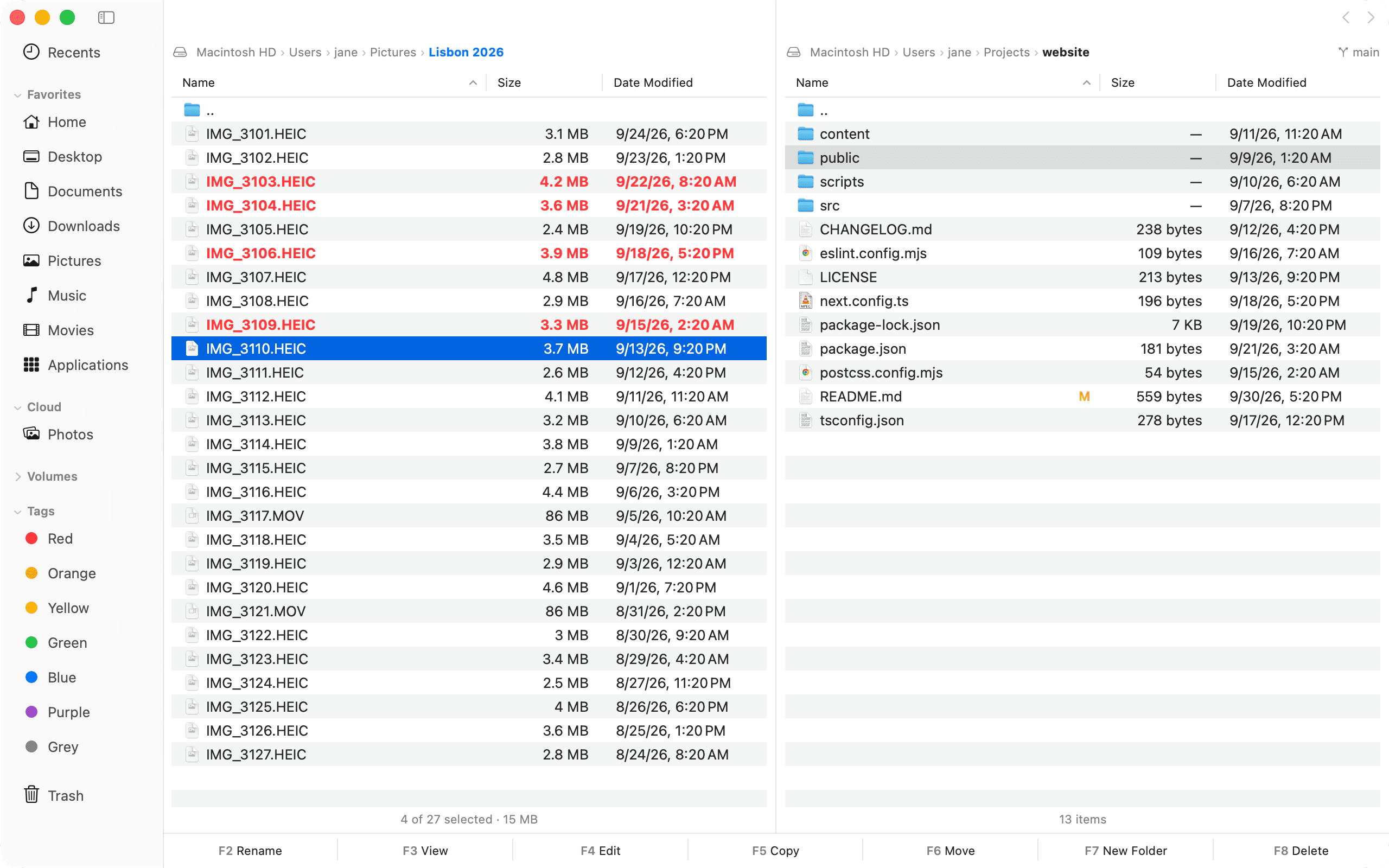1389x868 pixels.
Task: Toggle the sidebar visibility icon
Action: (106, 18)
